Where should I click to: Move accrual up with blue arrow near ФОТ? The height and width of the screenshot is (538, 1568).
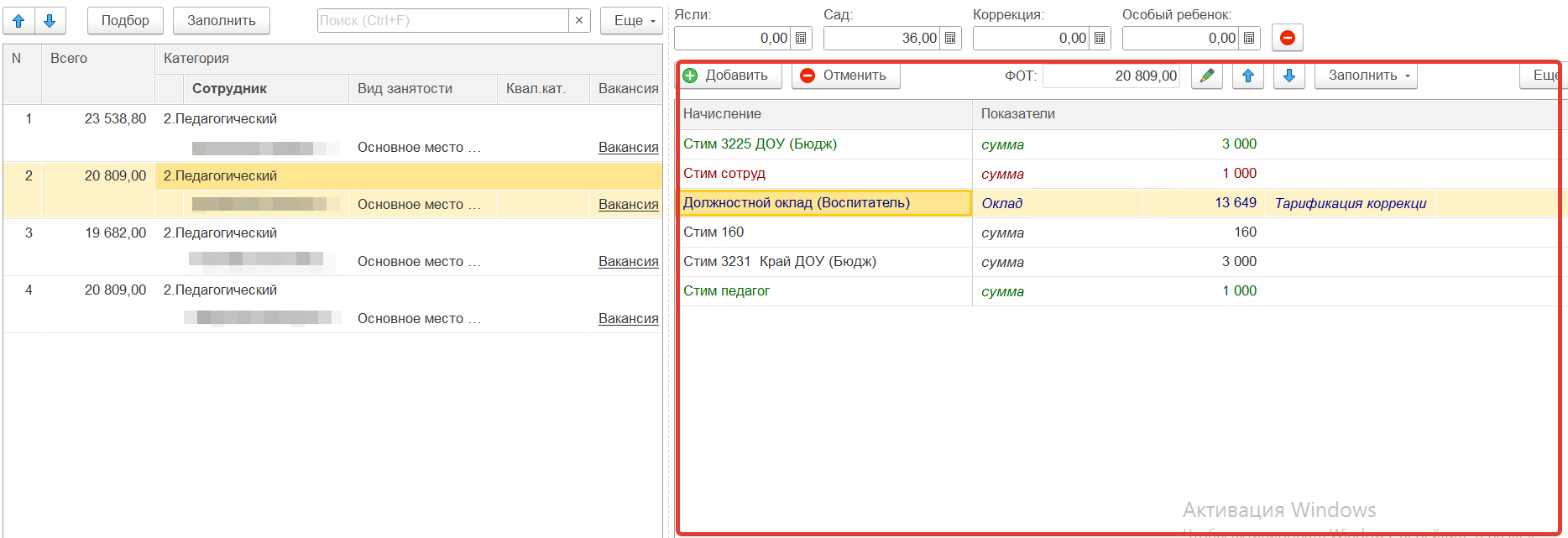click(1247, 76)
